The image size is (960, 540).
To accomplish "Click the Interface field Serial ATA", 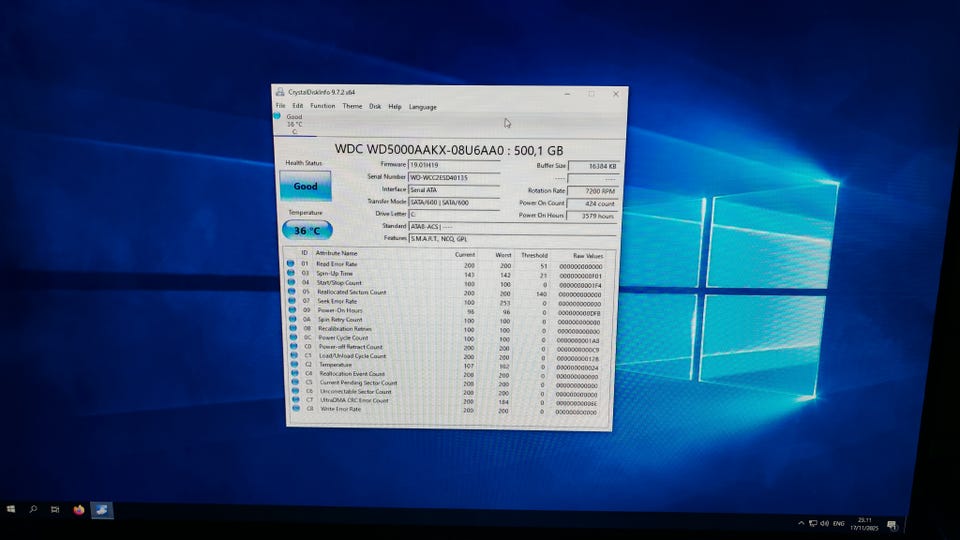I will click(x=454, y=190).
